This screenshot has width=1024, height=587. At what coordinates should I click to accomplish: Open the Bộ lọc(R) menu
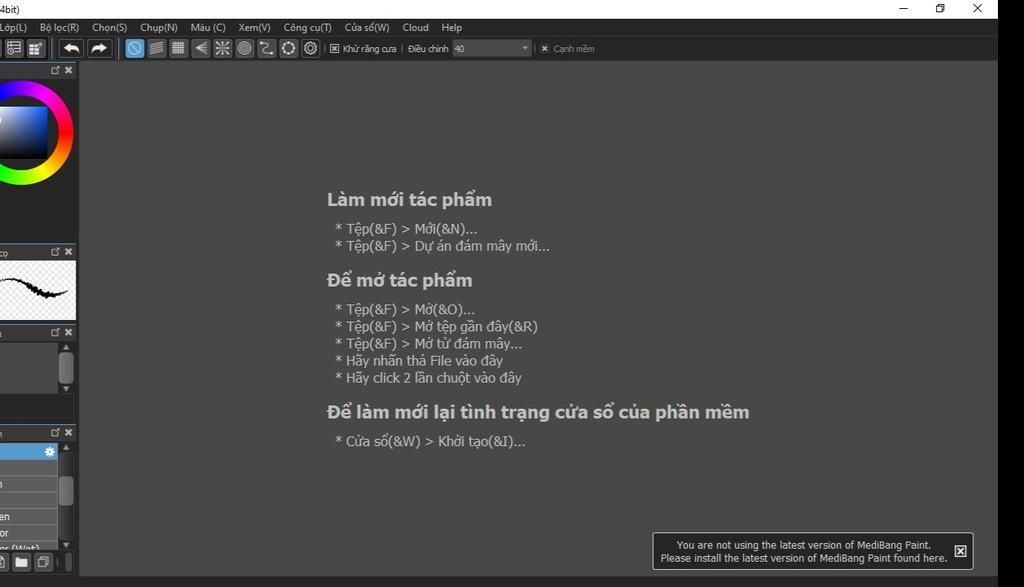(59, 27)
